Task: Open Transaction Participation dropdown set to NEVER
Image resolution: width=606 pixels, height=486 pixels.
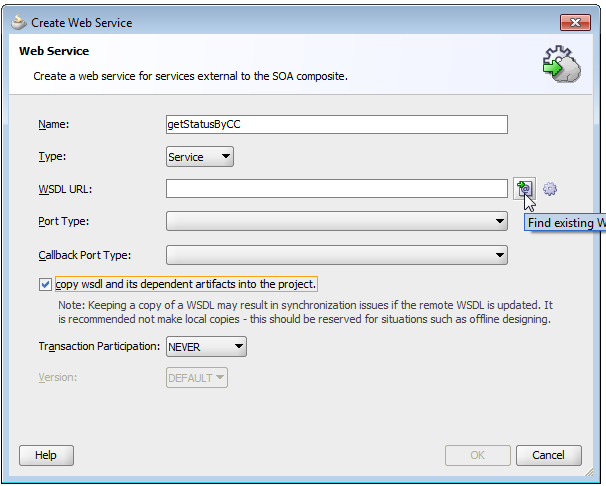Action: [x=206, y=346]
